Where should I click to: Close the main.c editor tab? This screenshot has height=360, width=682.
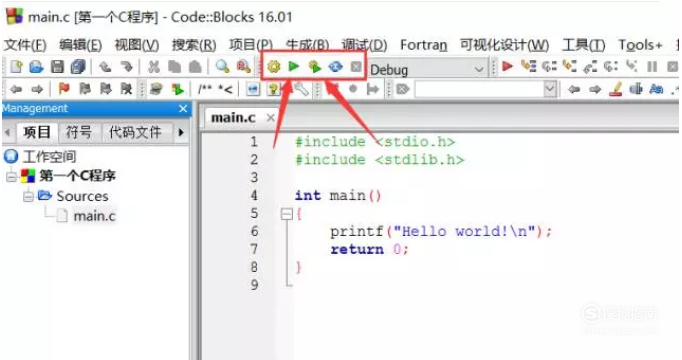click(x=271, y=117)
